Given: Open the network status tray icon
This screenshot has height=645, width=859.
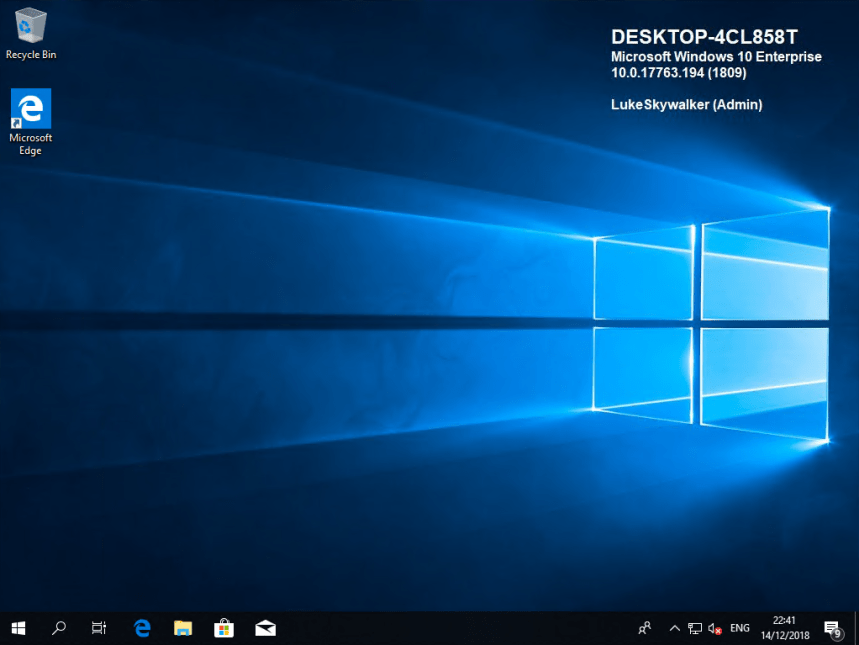Looking at the screenshot, I should pos(694,628).
